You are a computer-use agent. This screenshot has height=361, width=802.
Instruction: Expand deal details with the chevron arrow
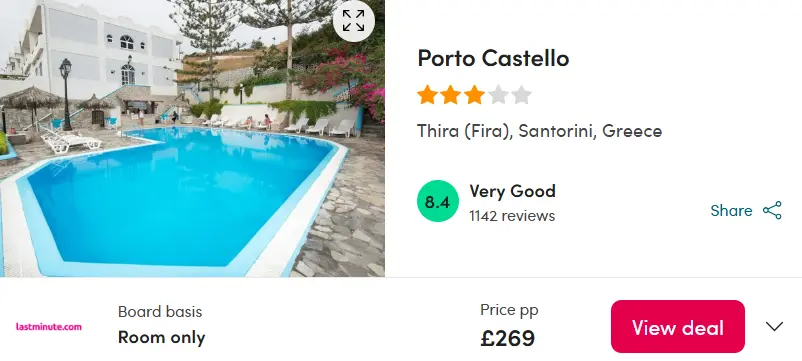pyautogui.click(x=774, y=326)
